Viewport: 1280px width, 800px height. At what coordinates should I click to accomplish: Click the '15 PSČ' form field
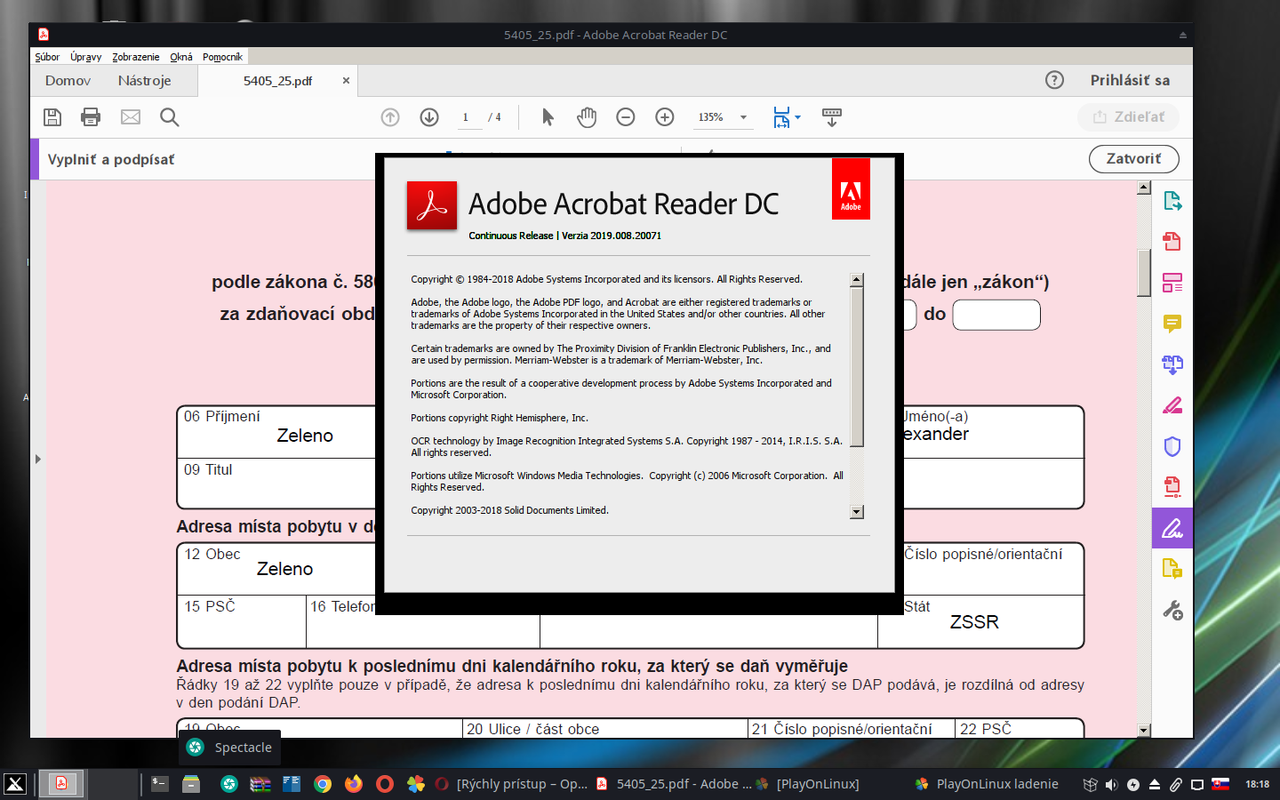click(x=242, y=621)
